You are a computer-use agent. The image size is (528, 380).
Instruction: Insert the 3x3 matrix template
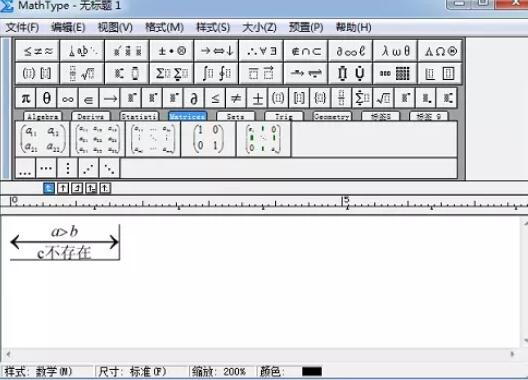click(98, 139)
